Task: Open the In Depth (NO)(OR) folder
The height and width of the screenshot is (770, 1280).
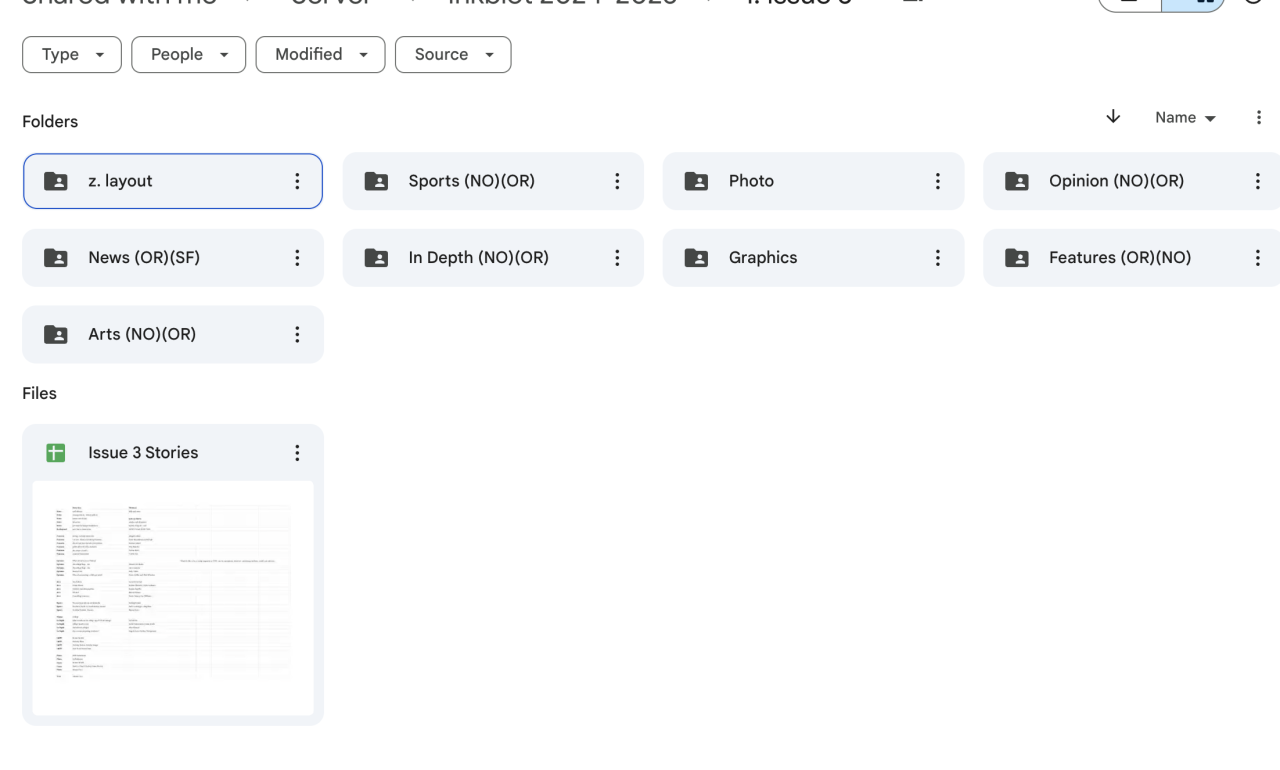Action: (478, 258)
